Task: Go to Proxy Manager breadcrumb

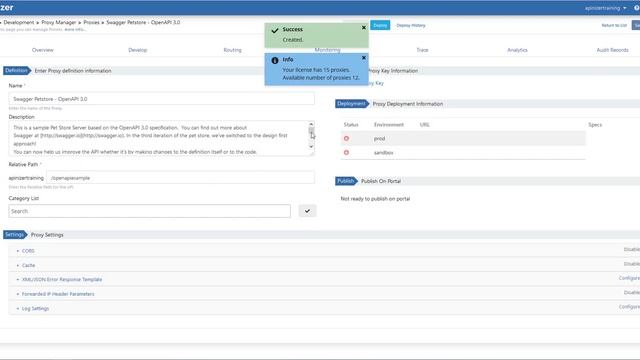Action: click(x=58, y=22)
